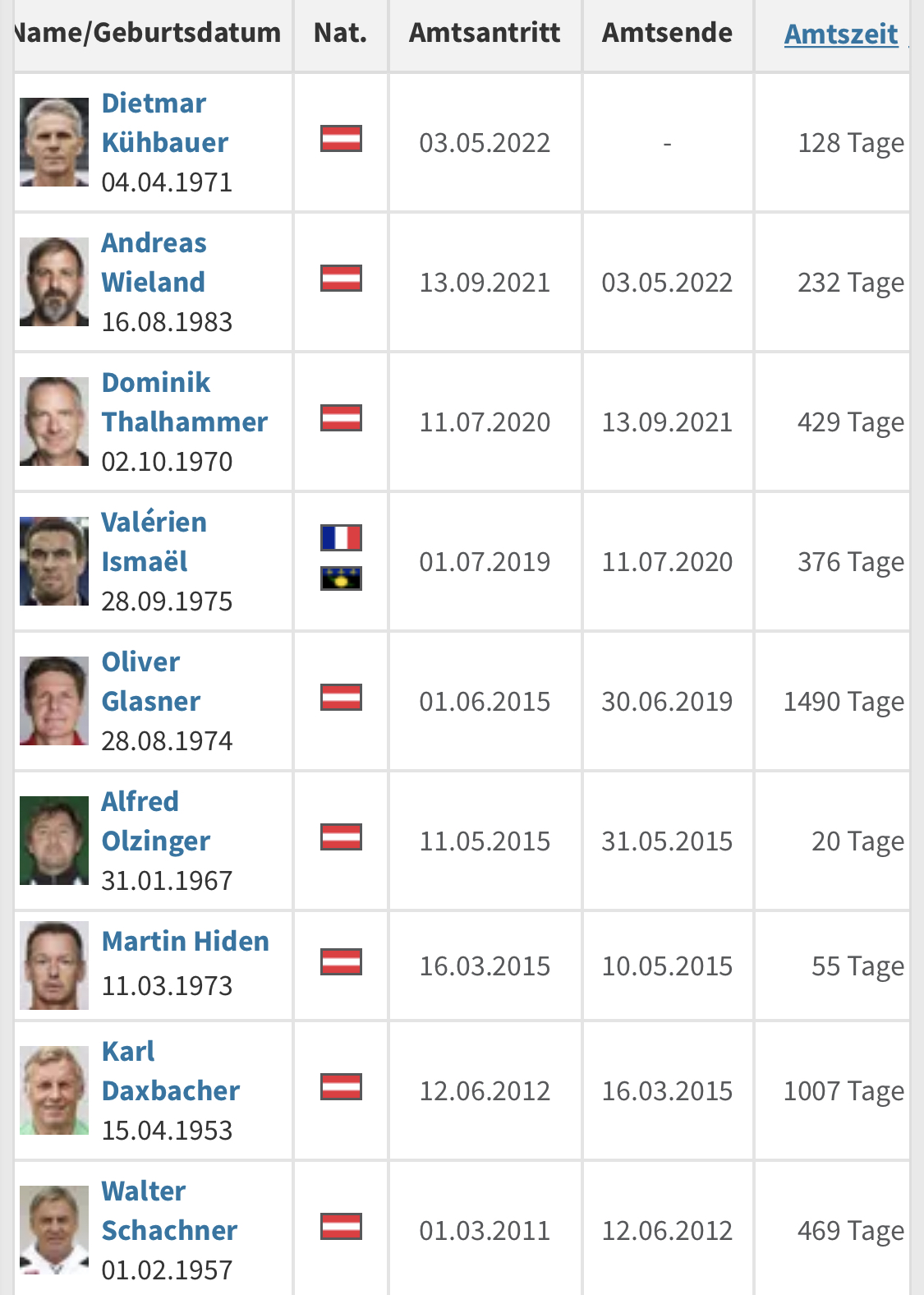The width and height of the screenshot is (924, 1295).
Task: Click Karl Daxbacher's portrait photo
Action: [x=54, y=1090]
